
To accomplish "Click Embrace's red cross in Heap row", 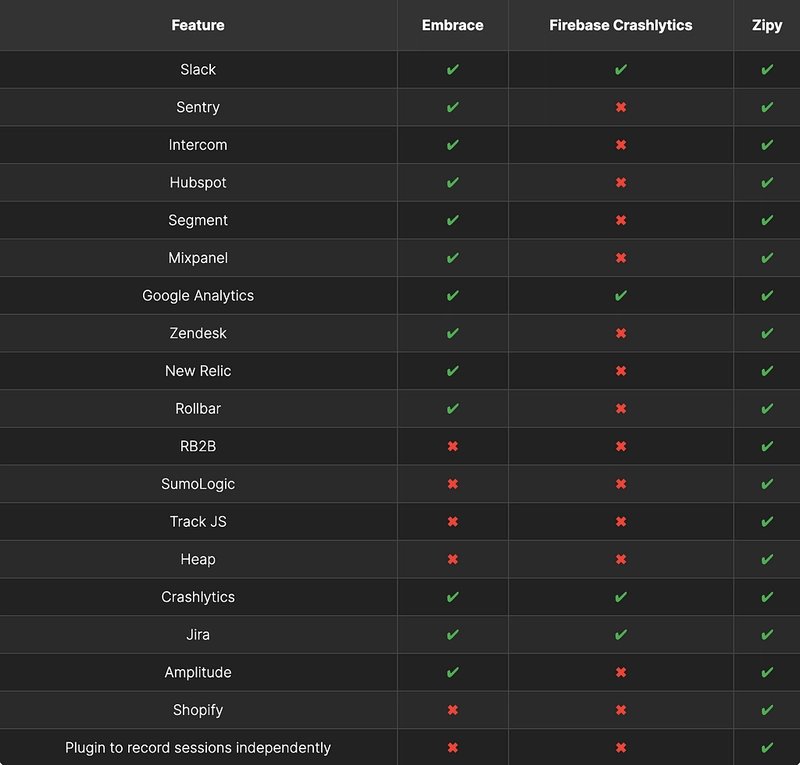I will (x=453, y=559).
